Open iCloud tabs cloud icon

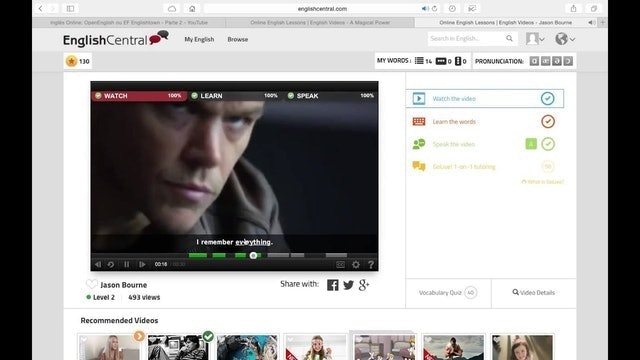pos(172,9)
